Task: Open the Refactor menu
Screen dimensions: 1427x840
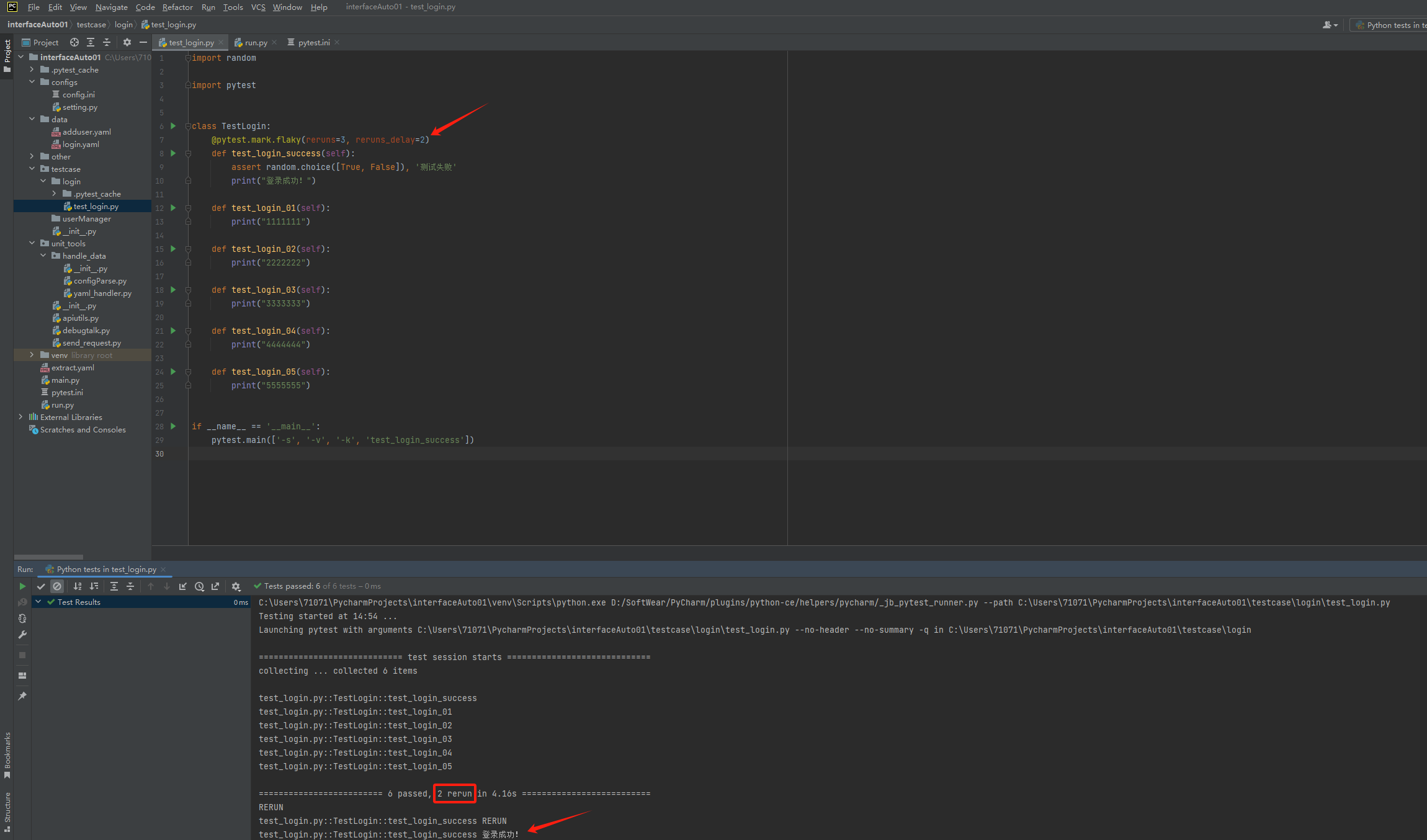Action: coord(177,7)
